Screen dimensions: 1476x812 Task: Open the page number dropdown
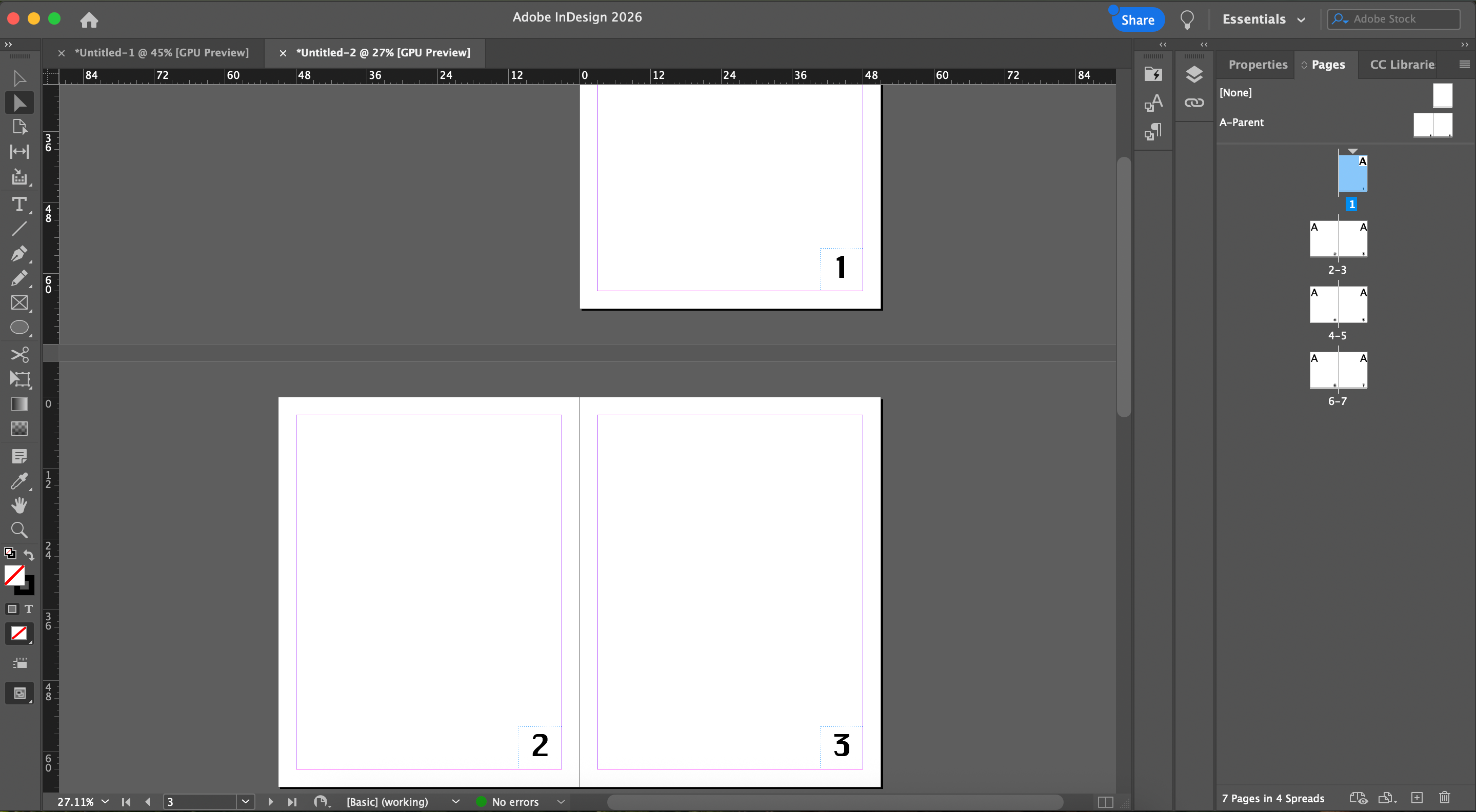[245, 802]
